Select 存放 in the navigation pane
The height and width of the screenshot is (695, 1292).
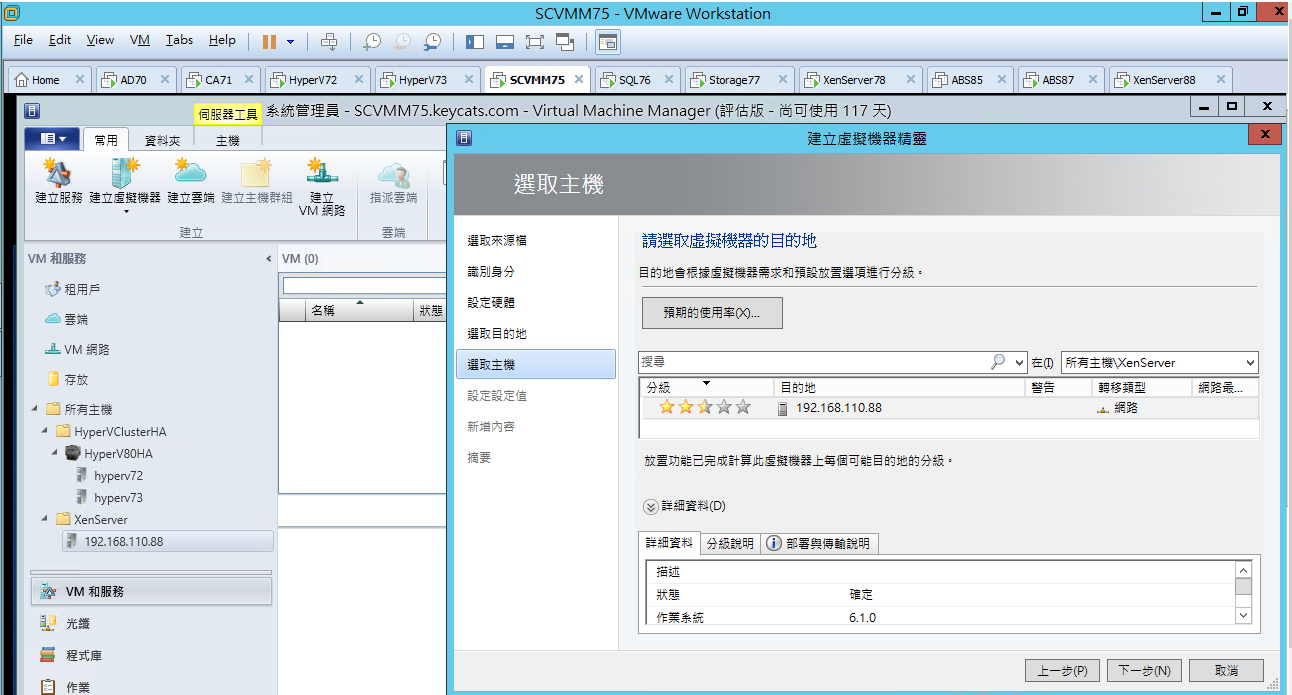point(76,380)
